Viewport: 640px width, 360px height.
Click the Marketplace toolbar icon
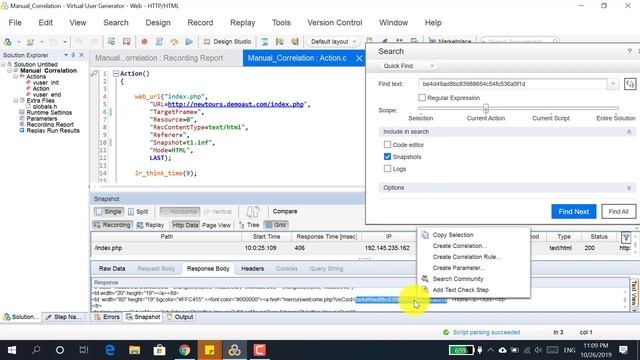click(x=449, y=42)
